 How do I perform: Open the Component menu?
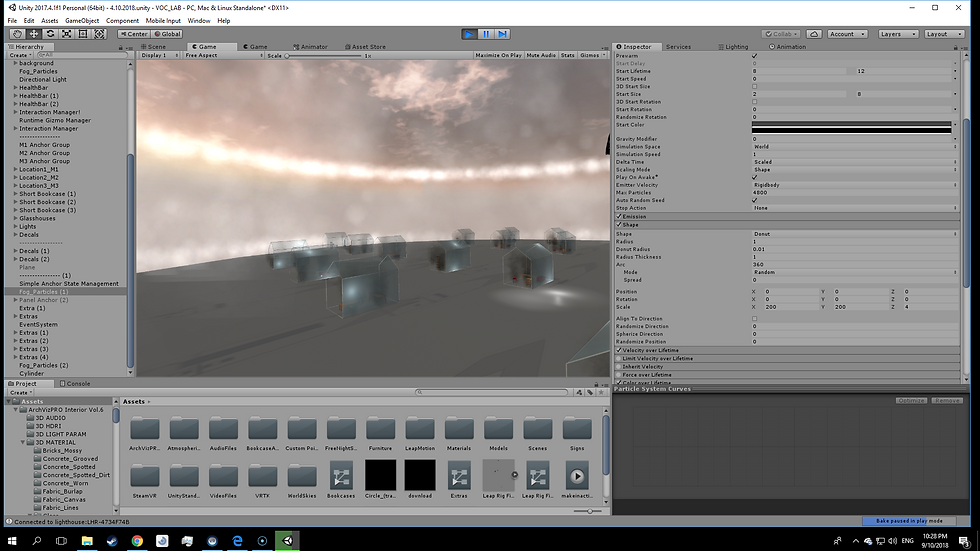point(122,21)
